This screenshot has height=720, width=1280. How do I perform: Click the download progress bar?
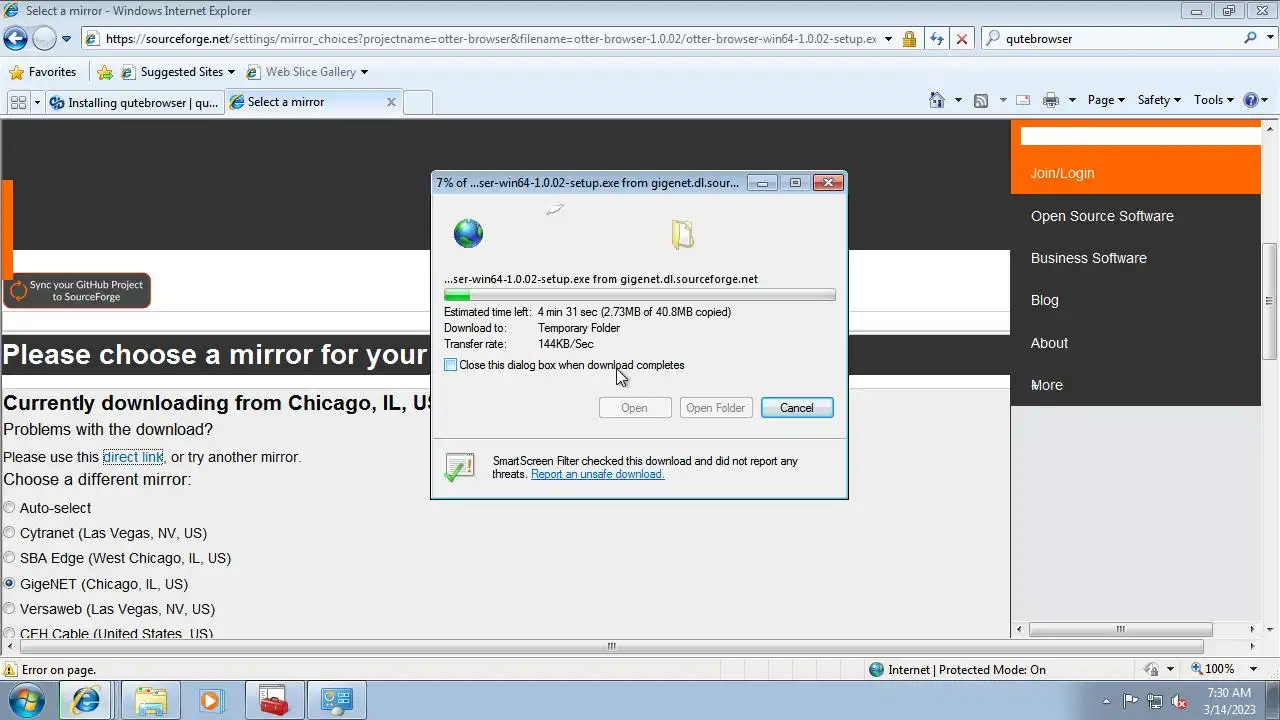[x=640, y=295]
